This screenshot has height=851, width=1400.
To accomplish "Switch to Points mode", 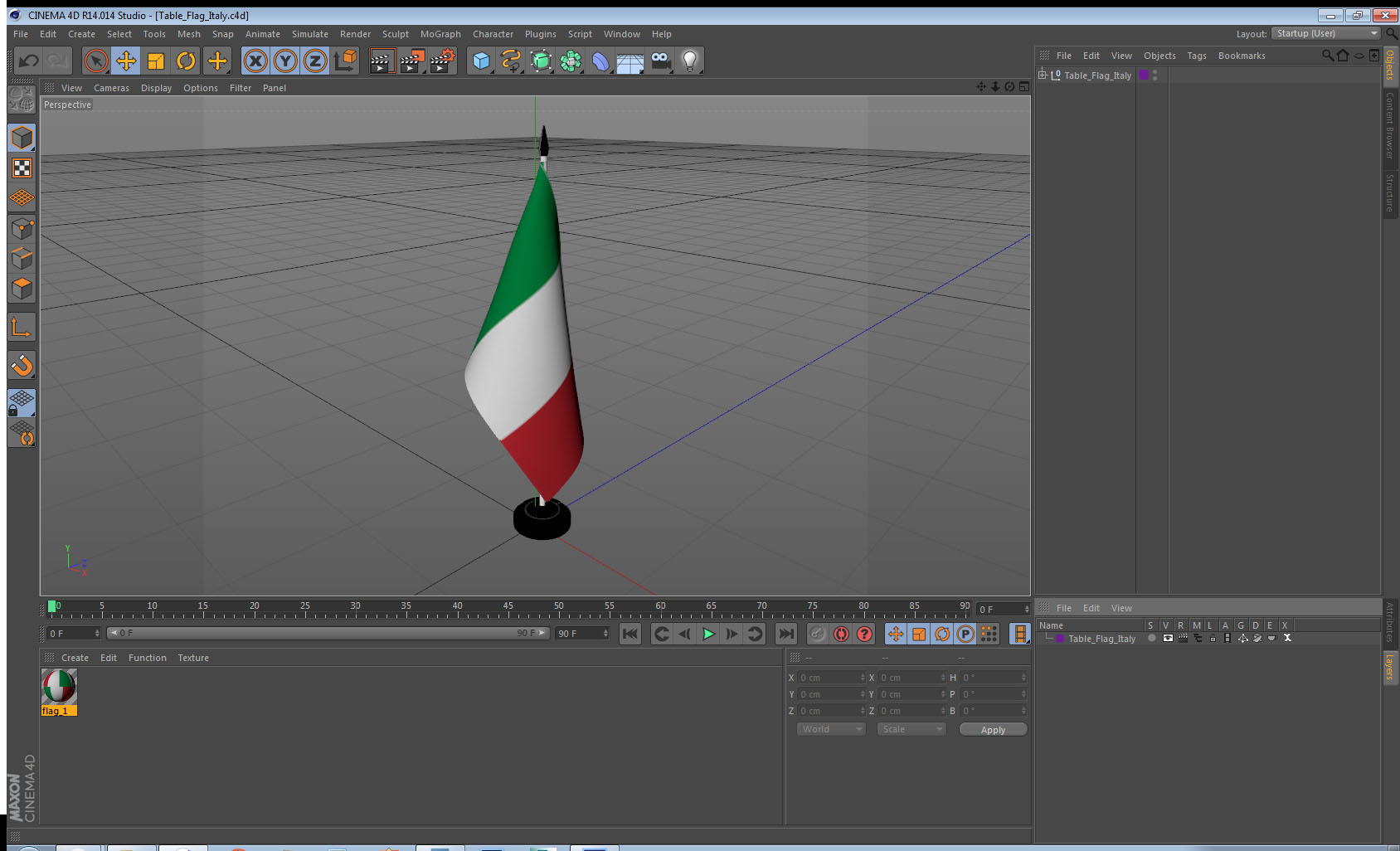I will (22, 228).
